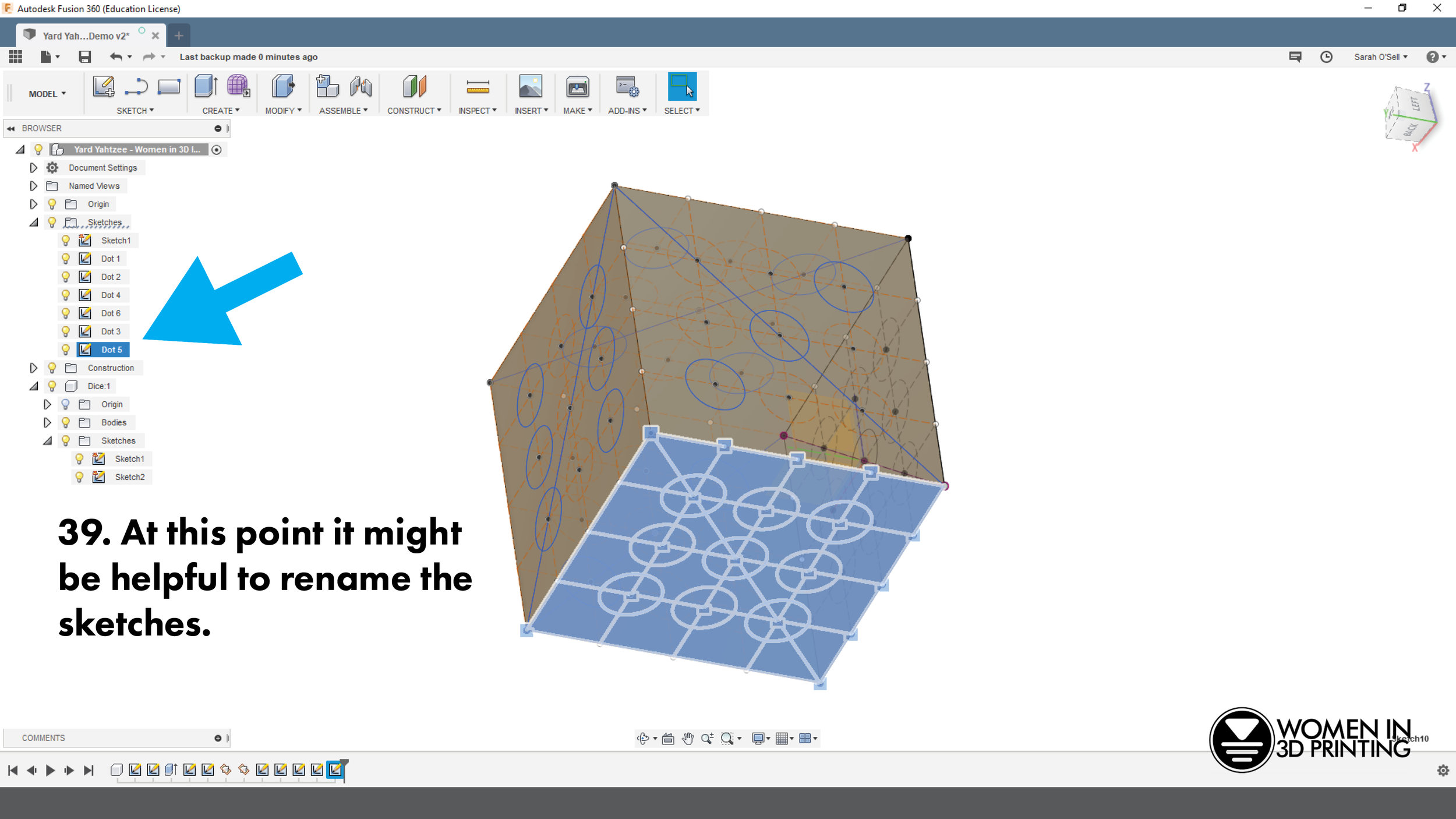Image resolution: width=1456 pixels, height=819 pixels.
Task: Expand the Bodies folder node
Action: point(47,422)
